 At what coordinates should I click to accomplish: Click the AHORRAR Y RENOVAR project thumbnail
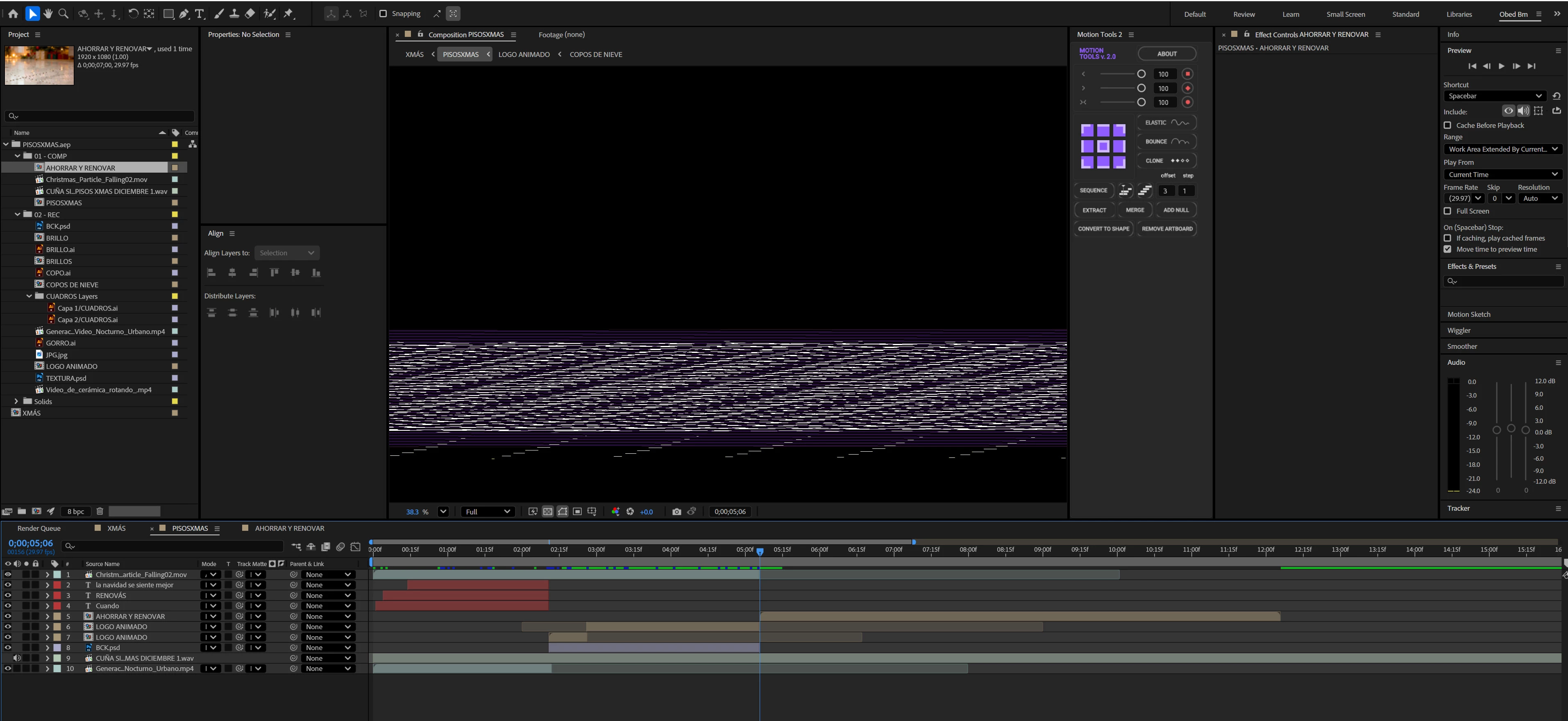[39, 65]
